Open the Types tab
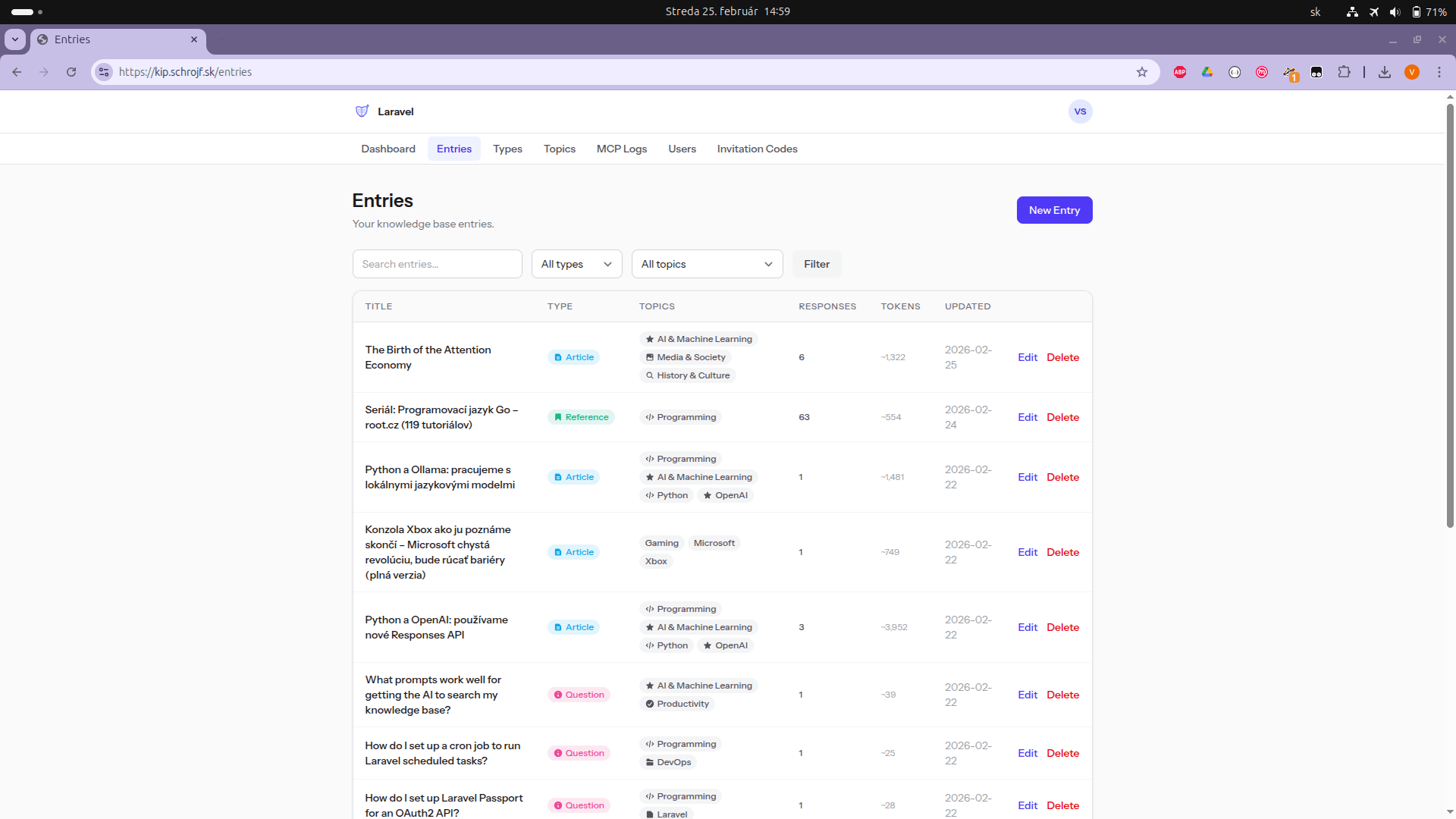1456x819 pixels. pyautogui.click(x=507, y=149)
